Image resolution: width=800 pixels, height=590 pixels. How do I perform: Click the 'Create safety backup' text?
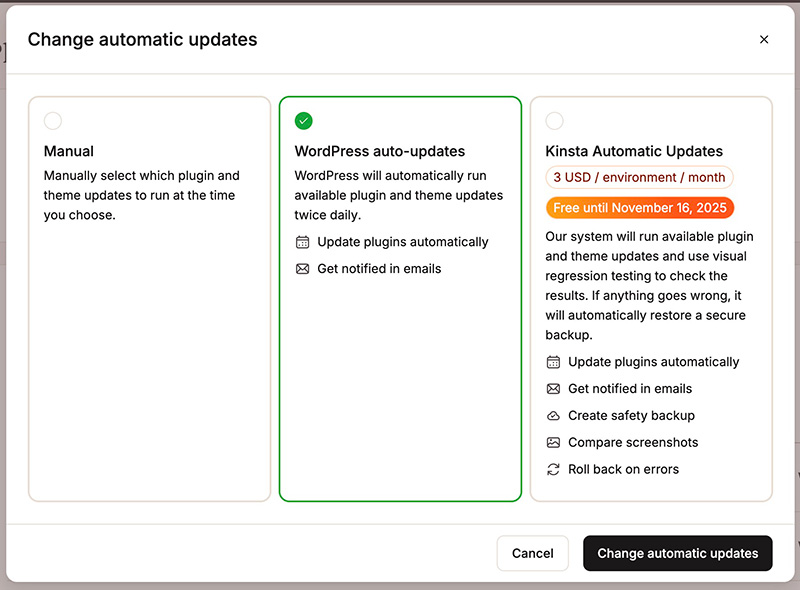point(632,415)
